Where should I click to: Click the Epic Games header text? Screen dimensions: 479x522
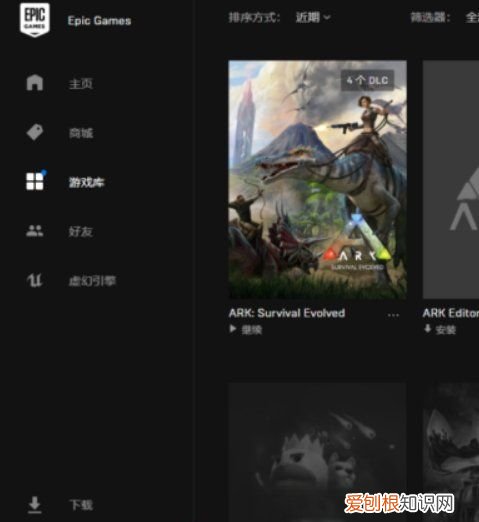(99, 21)
